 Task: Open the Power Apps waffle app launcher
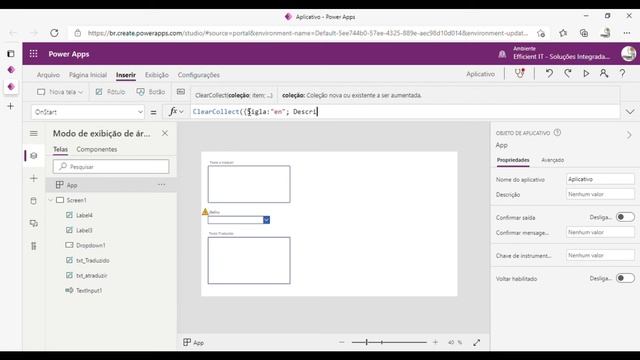(x=33, y=54)
